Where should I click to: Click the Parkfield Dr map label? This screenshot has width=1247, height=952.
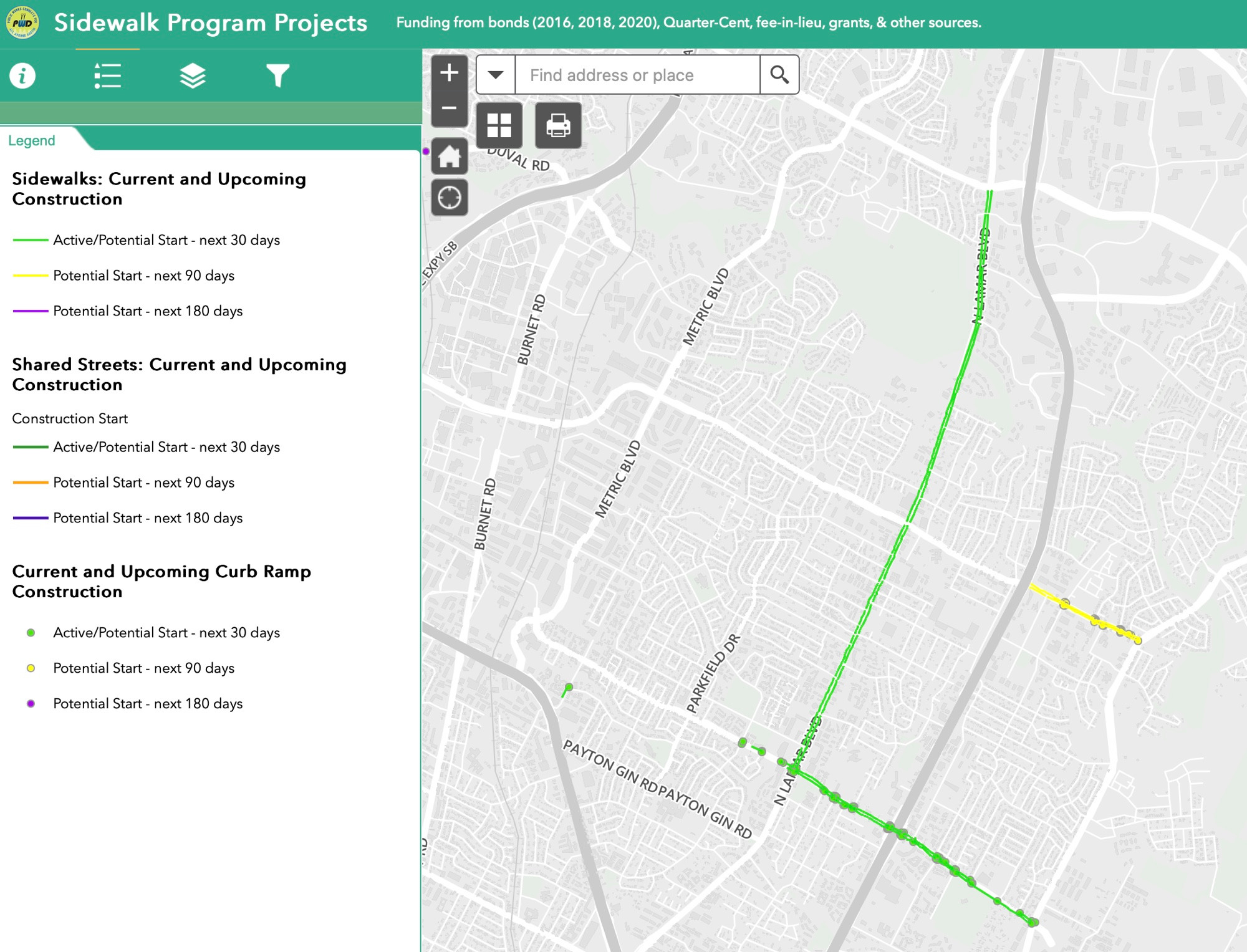tap(713, 673)
